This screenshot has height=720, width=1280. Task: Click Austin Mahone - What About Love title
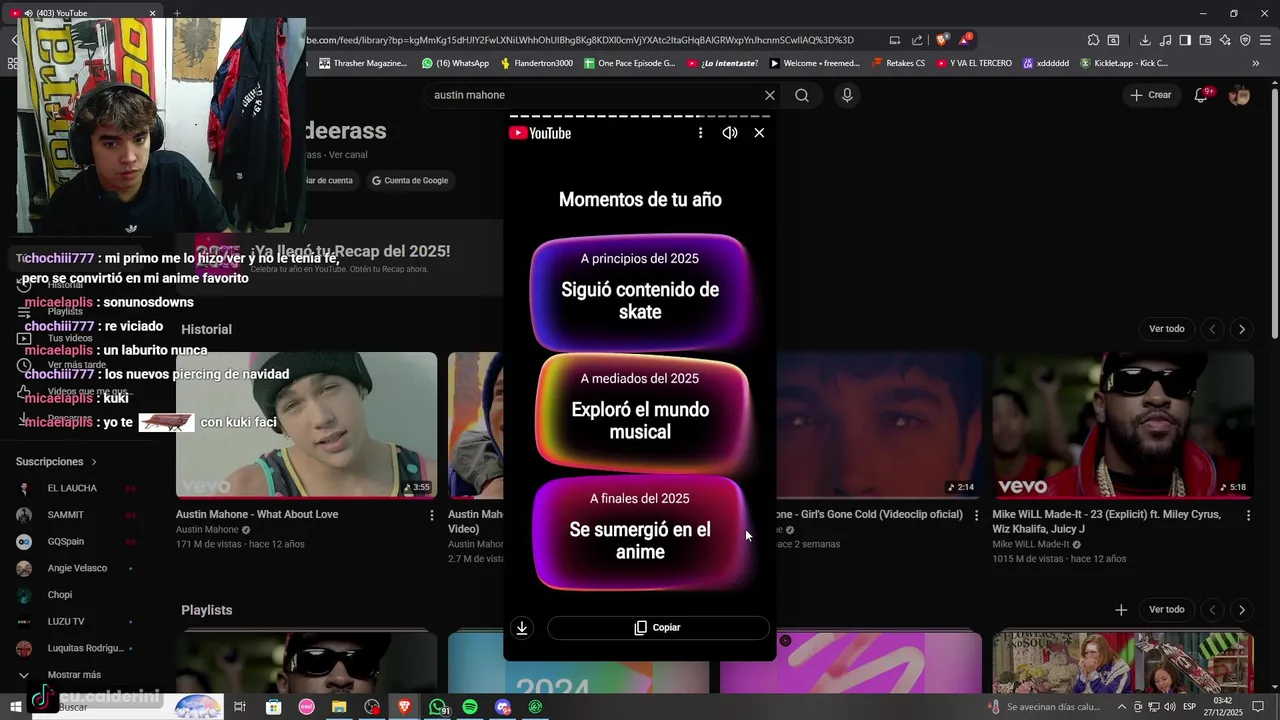(257, 514)
